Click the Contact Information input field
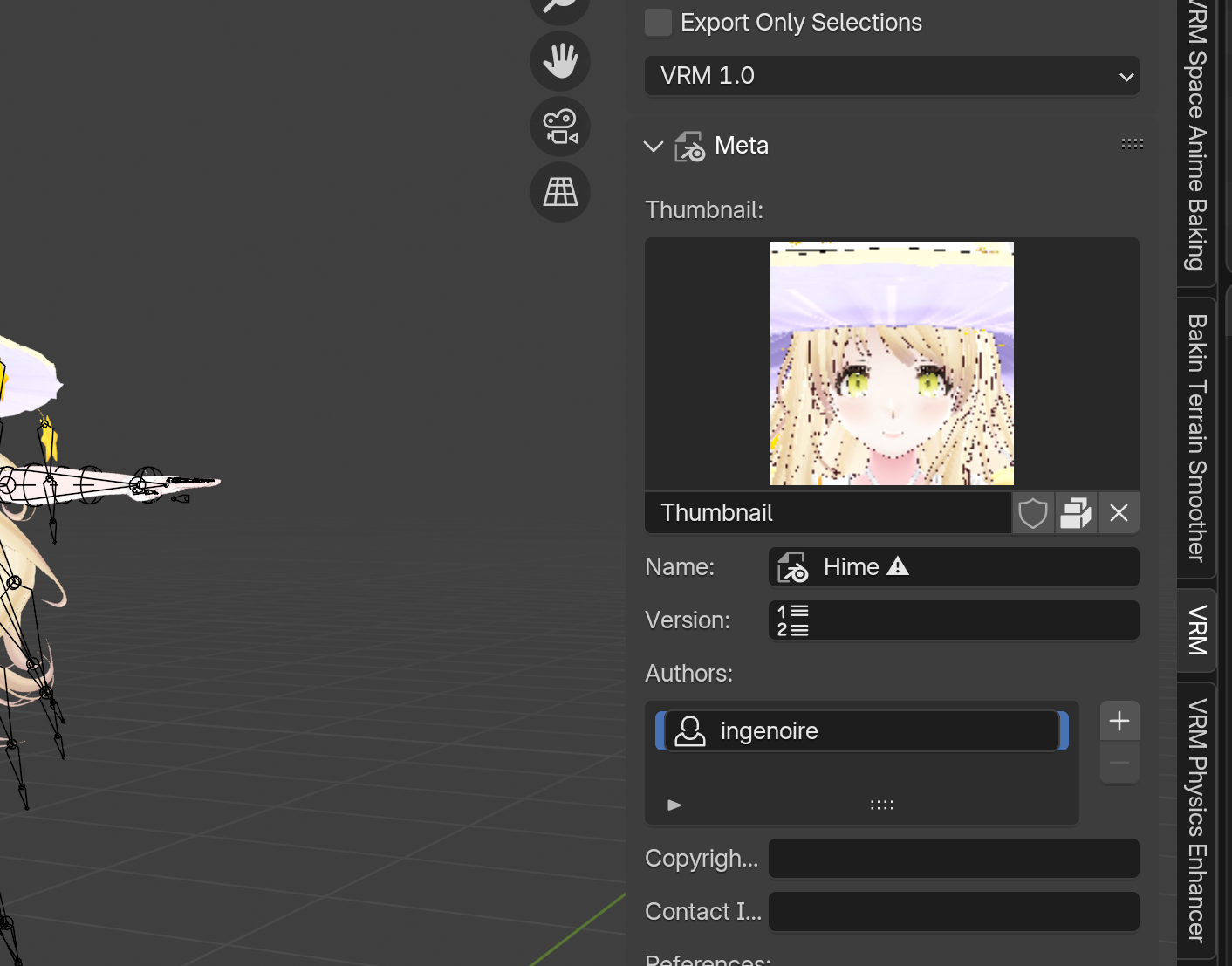This screenshot has width=1232, height=966. pos(954,912)
